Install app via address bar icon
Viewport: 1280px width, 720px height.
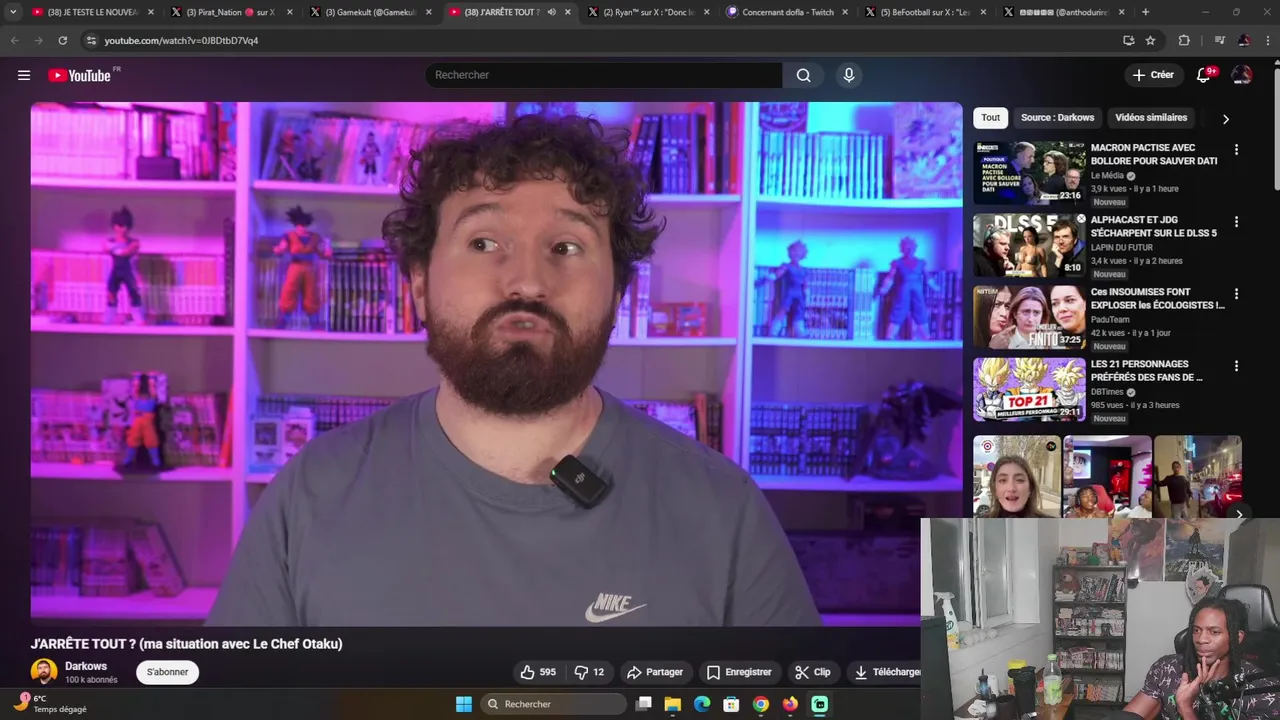tap(1129, 40)
